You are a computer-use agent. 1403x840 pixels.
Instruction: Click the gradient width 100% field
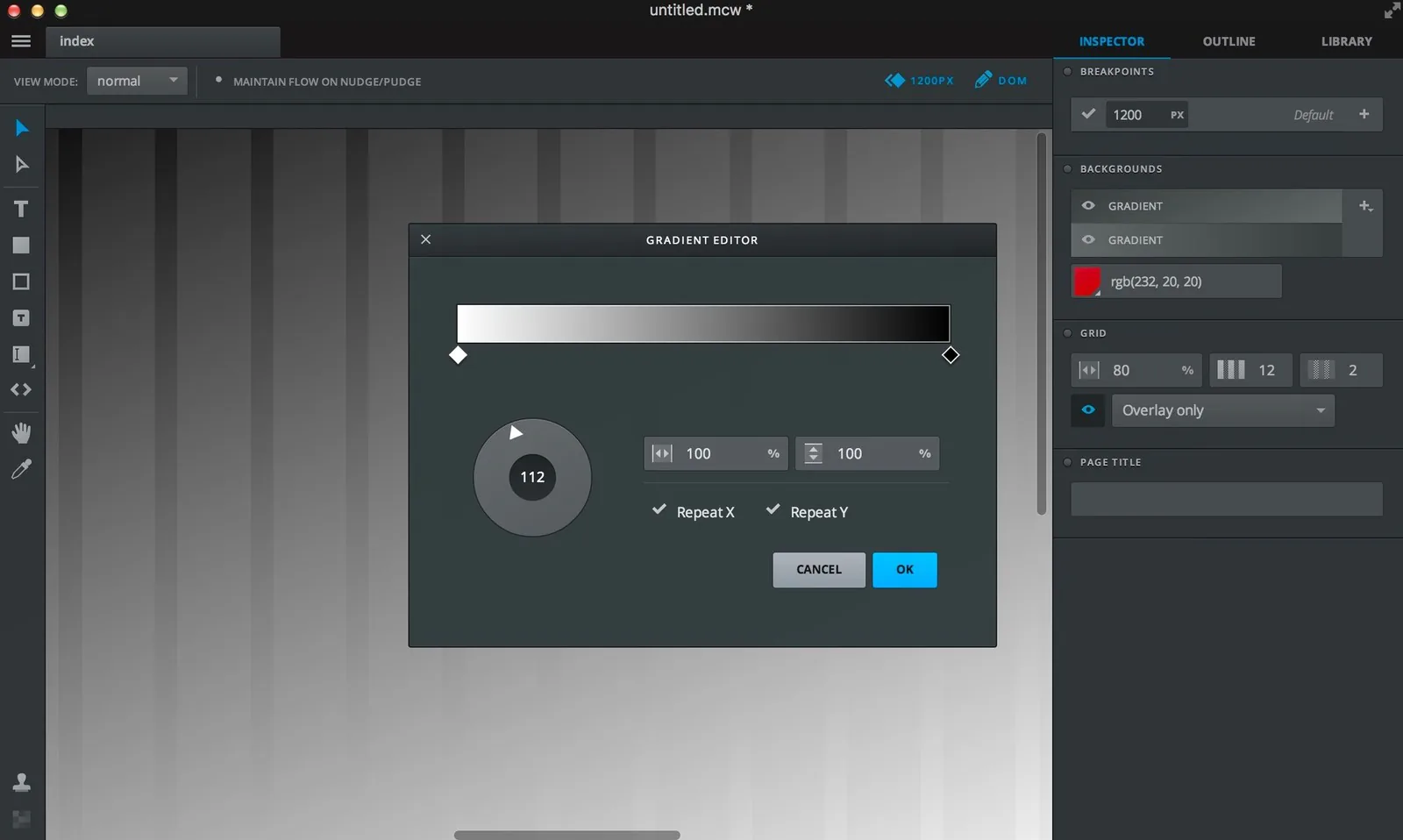pos(716,453)
